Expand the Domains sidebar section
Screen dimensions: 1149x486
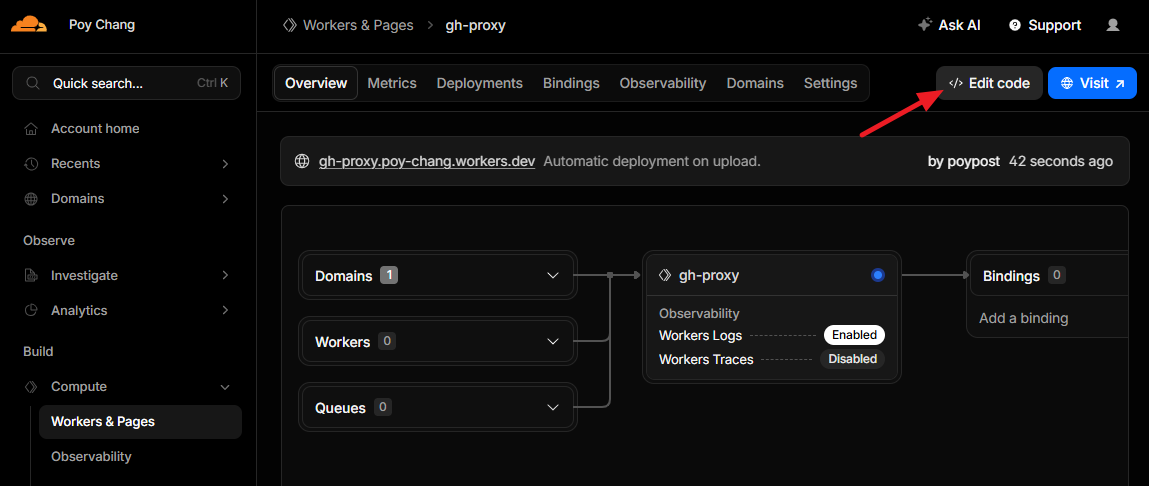[225, 199]
